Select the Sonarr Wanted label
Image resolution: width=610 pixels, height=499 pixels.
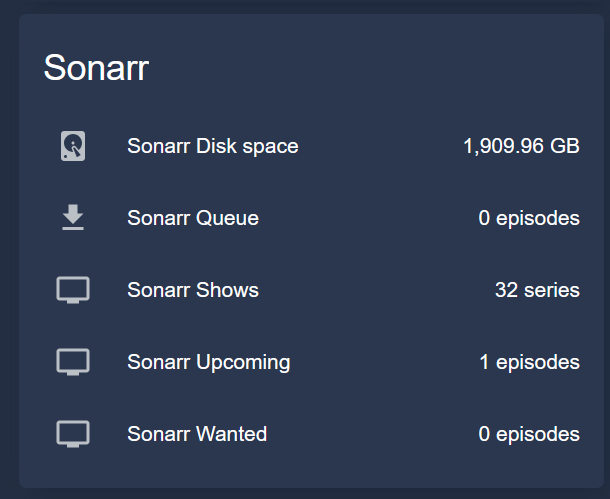coord(197,434)
